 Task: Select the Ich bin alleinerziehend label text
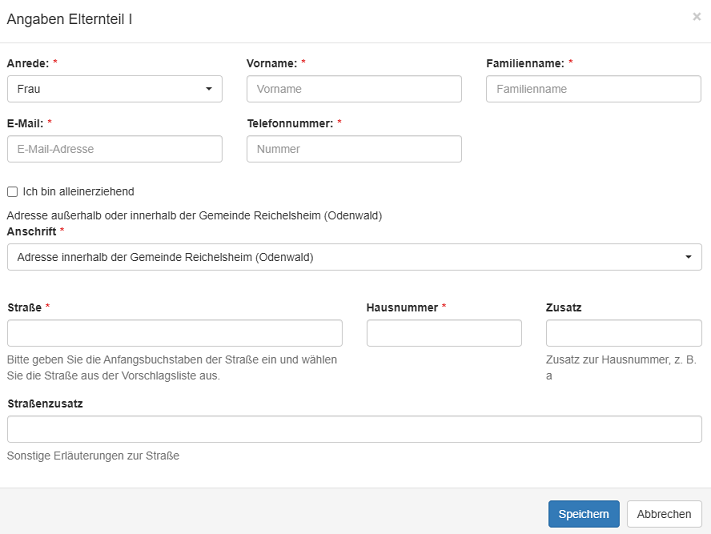(x=78, y=192)
